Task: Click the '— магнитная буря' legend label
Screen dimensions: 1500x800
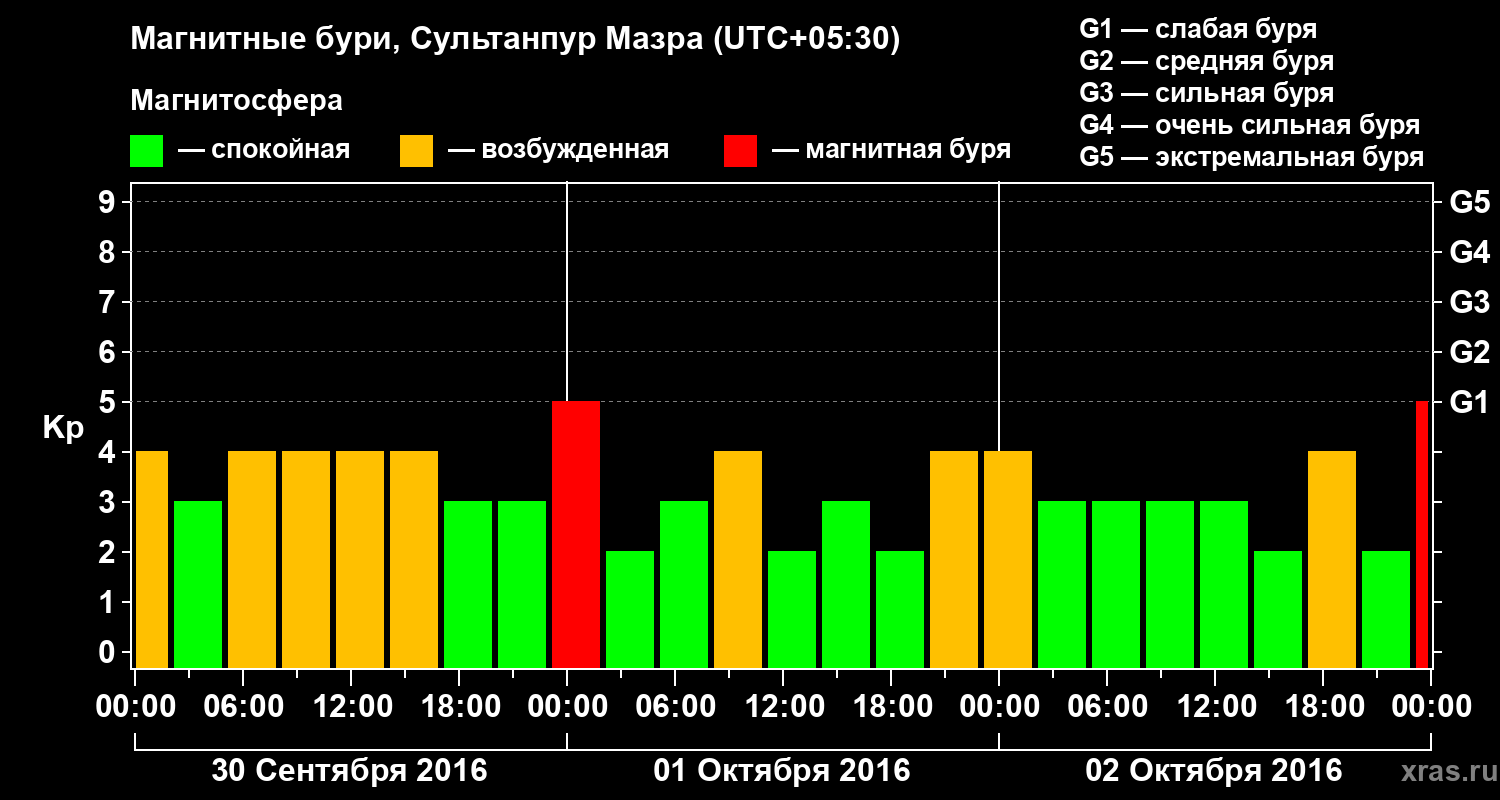Action: coord(891,151)
